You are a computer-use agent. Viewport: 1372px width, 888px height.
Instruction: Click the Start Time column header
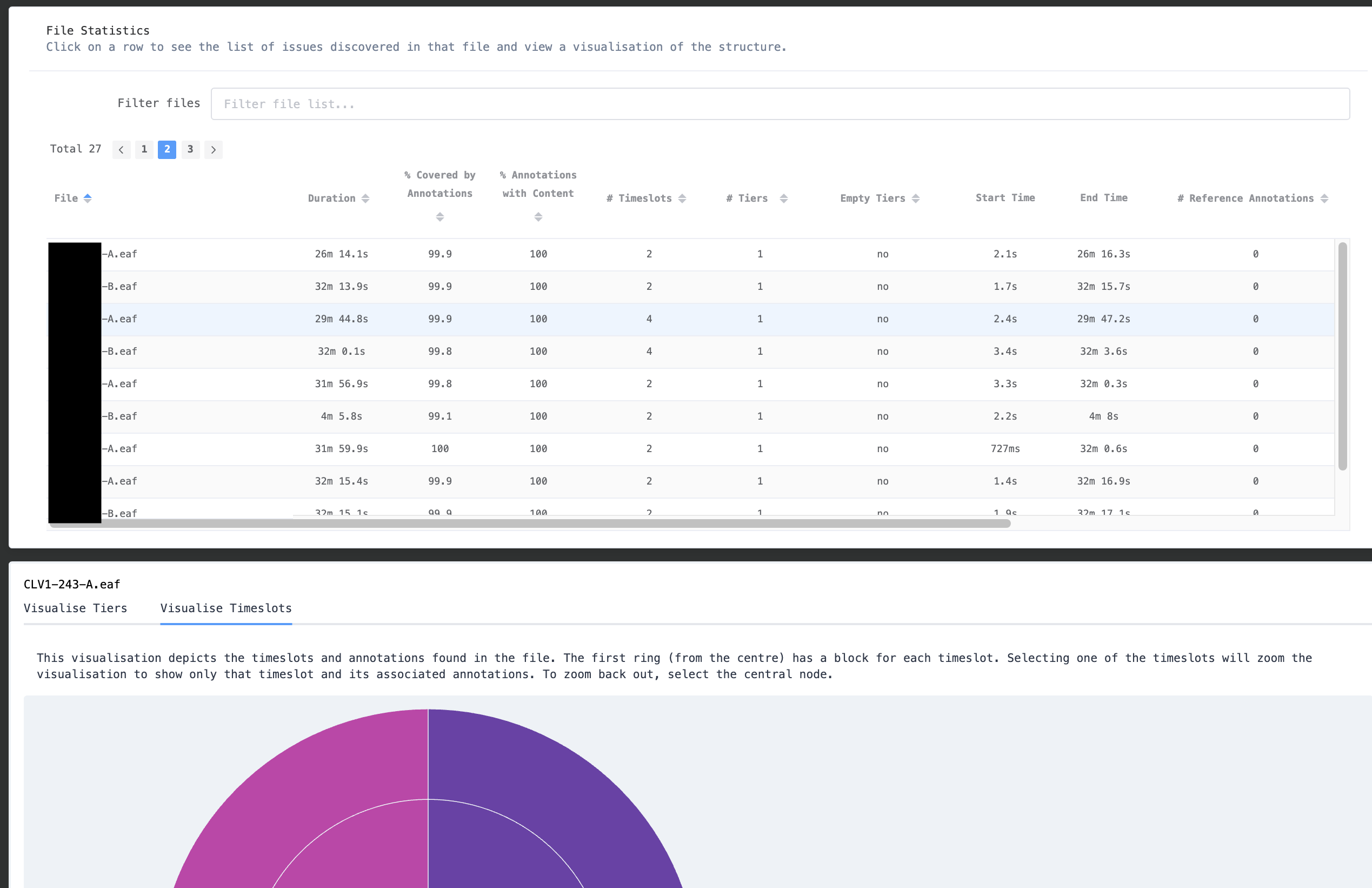(x=1005, y=198)
